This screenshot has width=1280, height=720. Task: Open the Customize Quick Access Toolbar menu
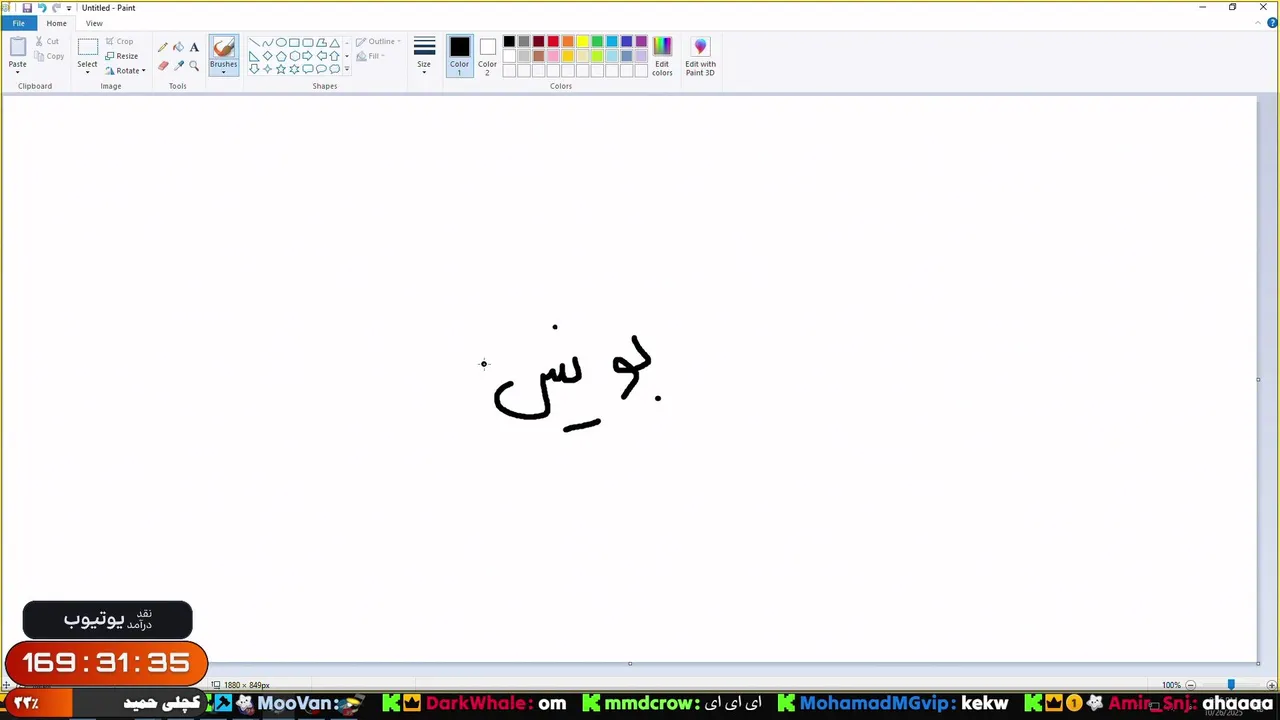pyautogui.click(x=69, y=8)
